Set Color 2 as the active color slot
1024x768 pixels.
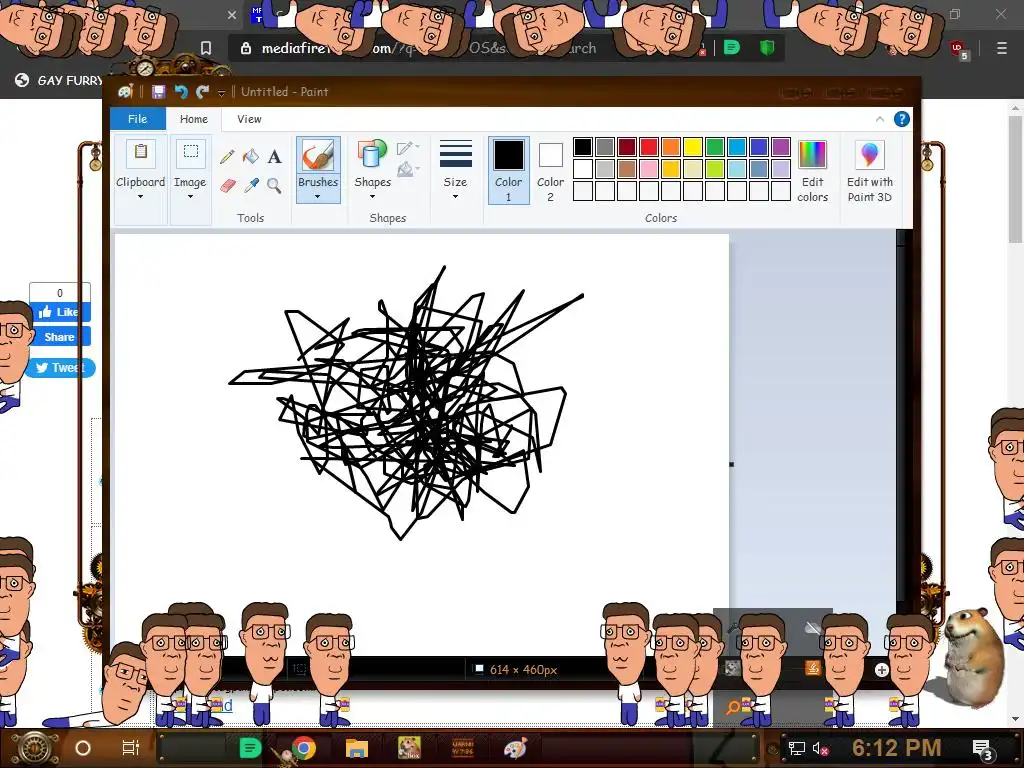551,170
